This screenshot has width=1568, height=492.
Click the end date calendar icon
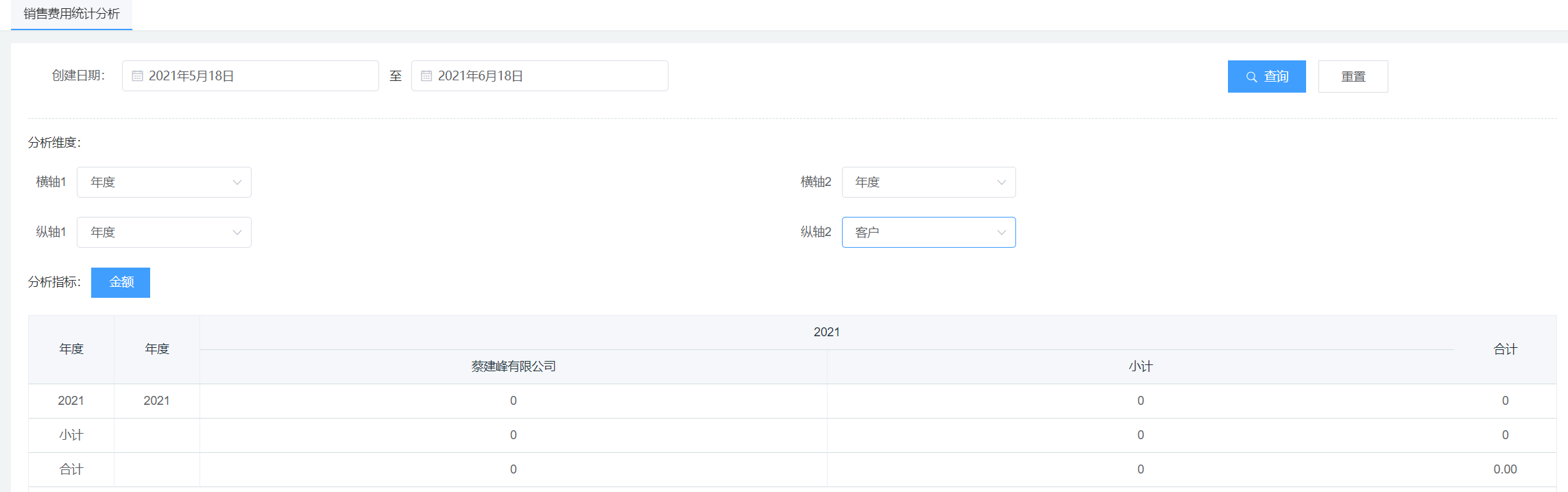click(426, 76)
